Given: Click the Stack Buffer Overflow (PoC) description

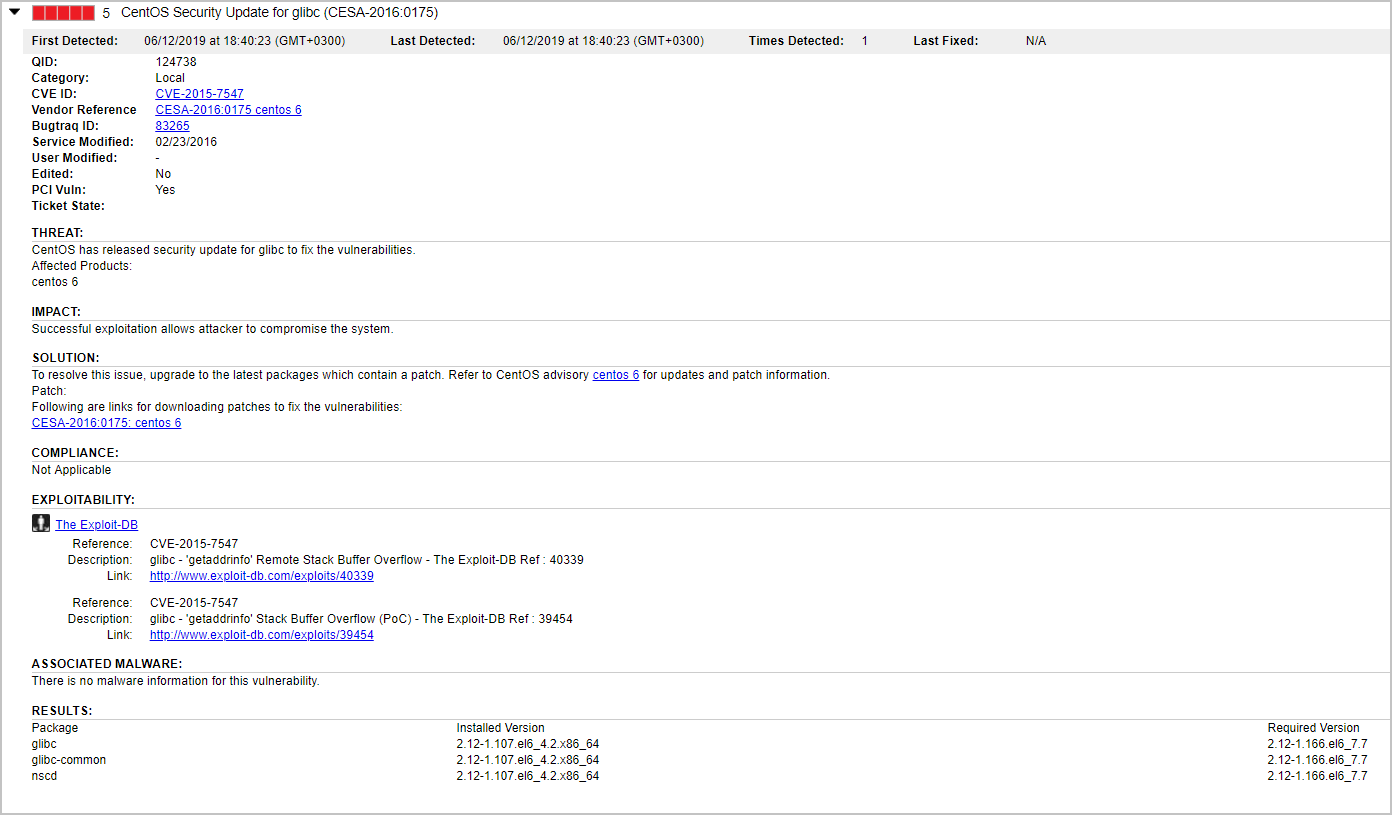Looking at the screenshot, I should 362,619.
